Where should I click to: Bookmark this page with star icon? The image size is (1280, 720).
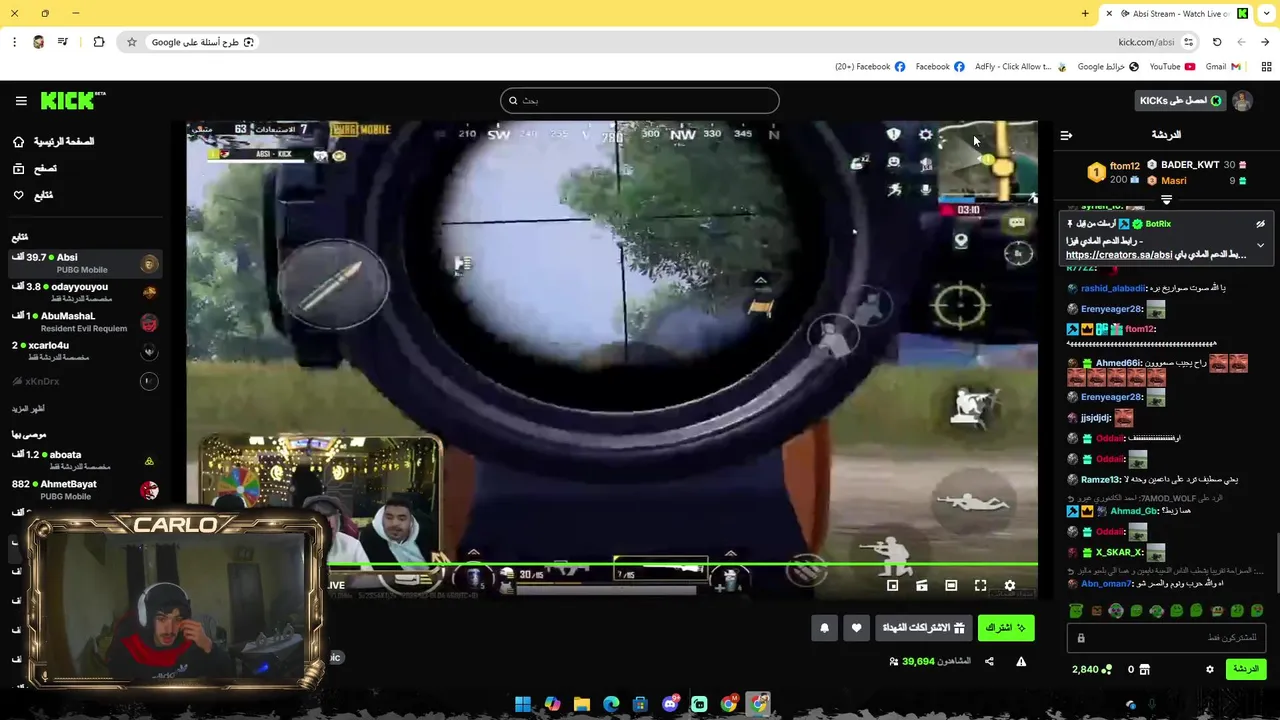point(131,42)
